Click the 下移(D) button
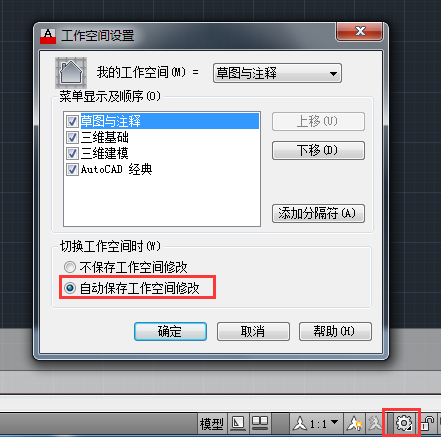441x437 pixels. pos(318,150)
